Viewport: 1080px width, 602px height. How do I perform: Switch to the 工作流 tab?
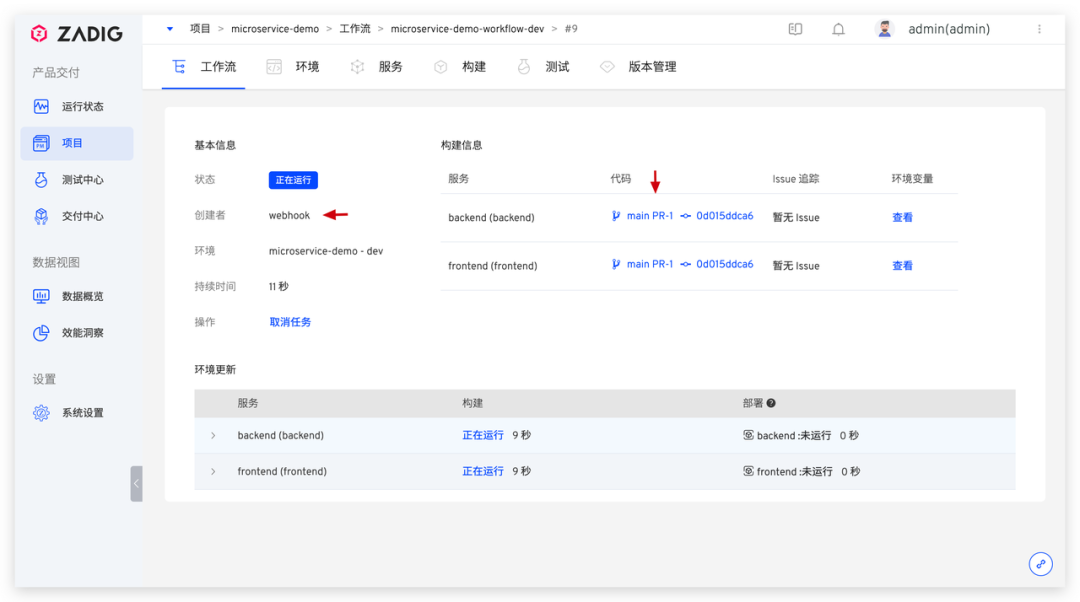pyautogui.click(x=204, y=67)
